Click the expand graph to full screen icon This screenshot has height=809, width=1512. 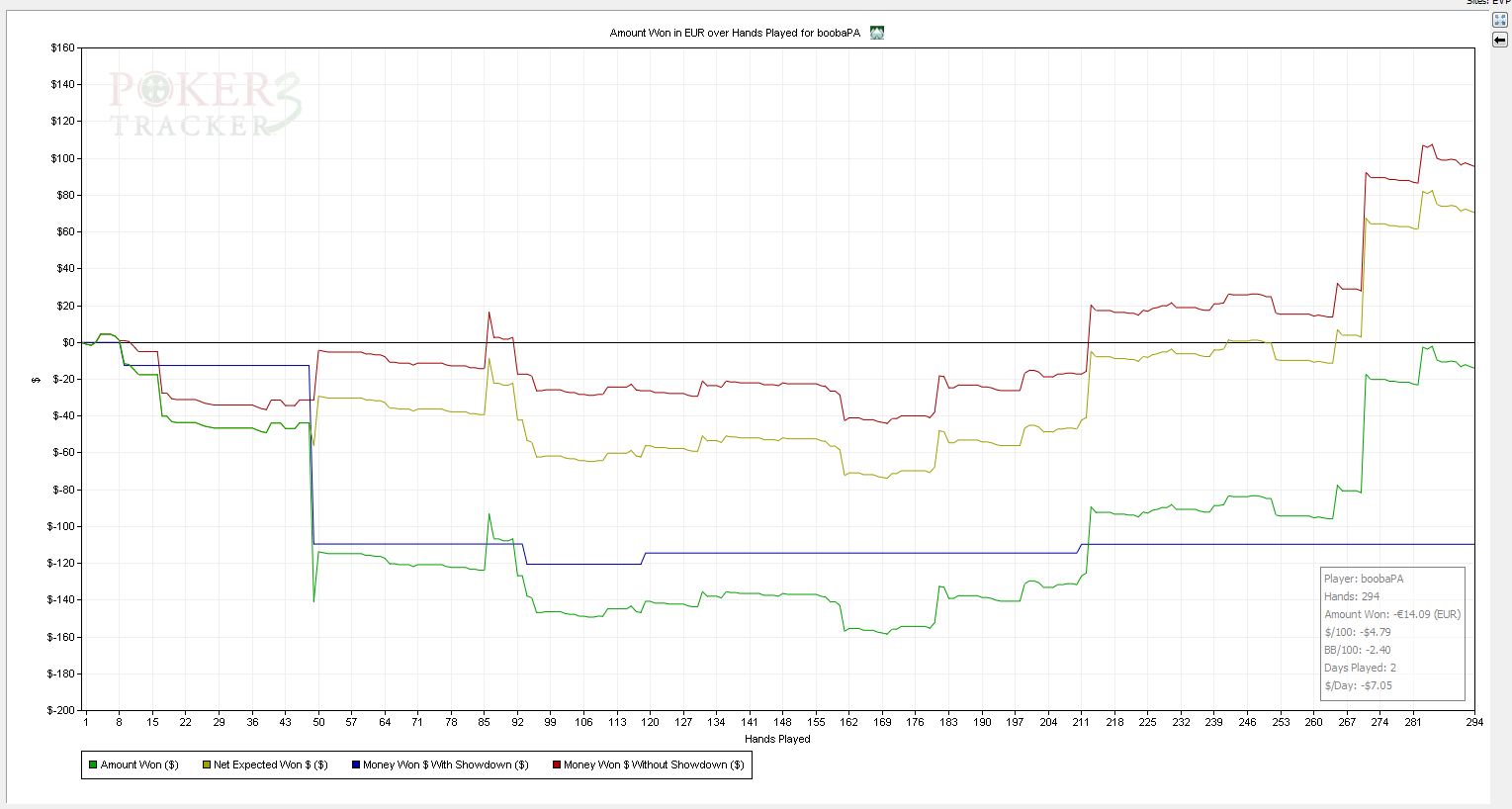pos(1499,21)
